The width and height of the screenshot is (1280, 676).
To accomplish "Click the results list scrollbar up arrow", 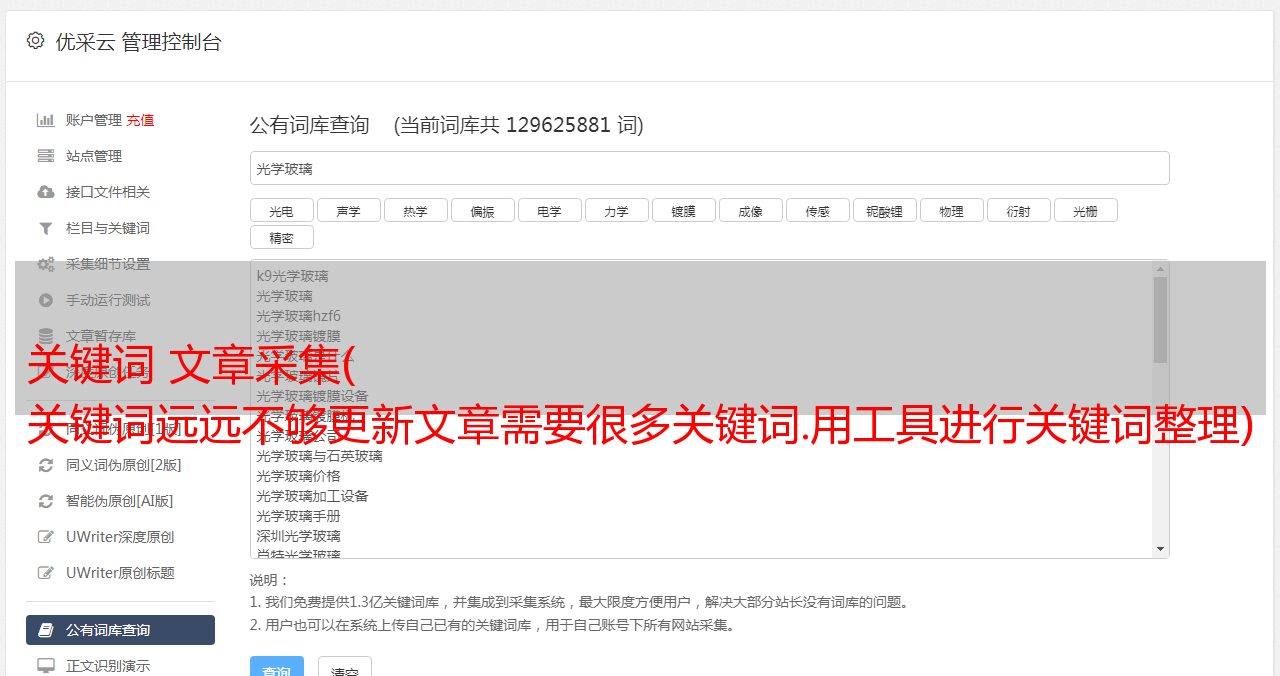I will click(1160, 268).
